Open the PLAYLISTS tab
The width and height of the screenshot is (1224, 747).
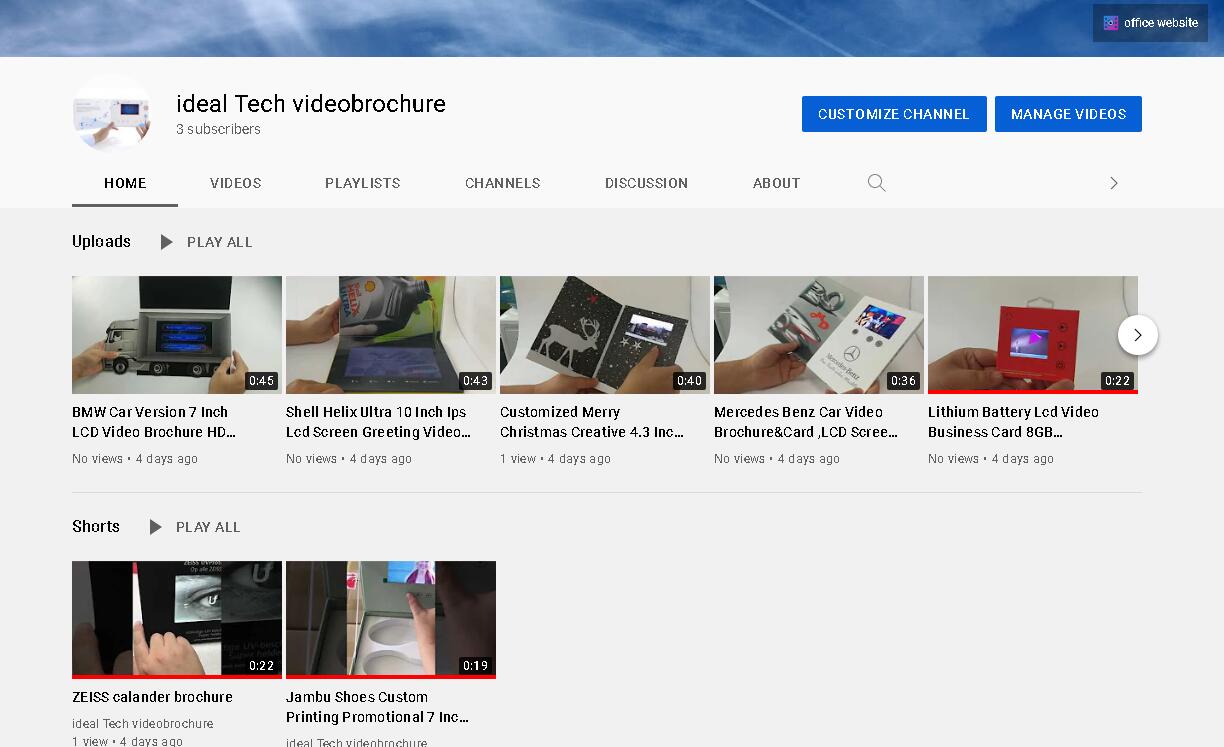pos(363,183)
